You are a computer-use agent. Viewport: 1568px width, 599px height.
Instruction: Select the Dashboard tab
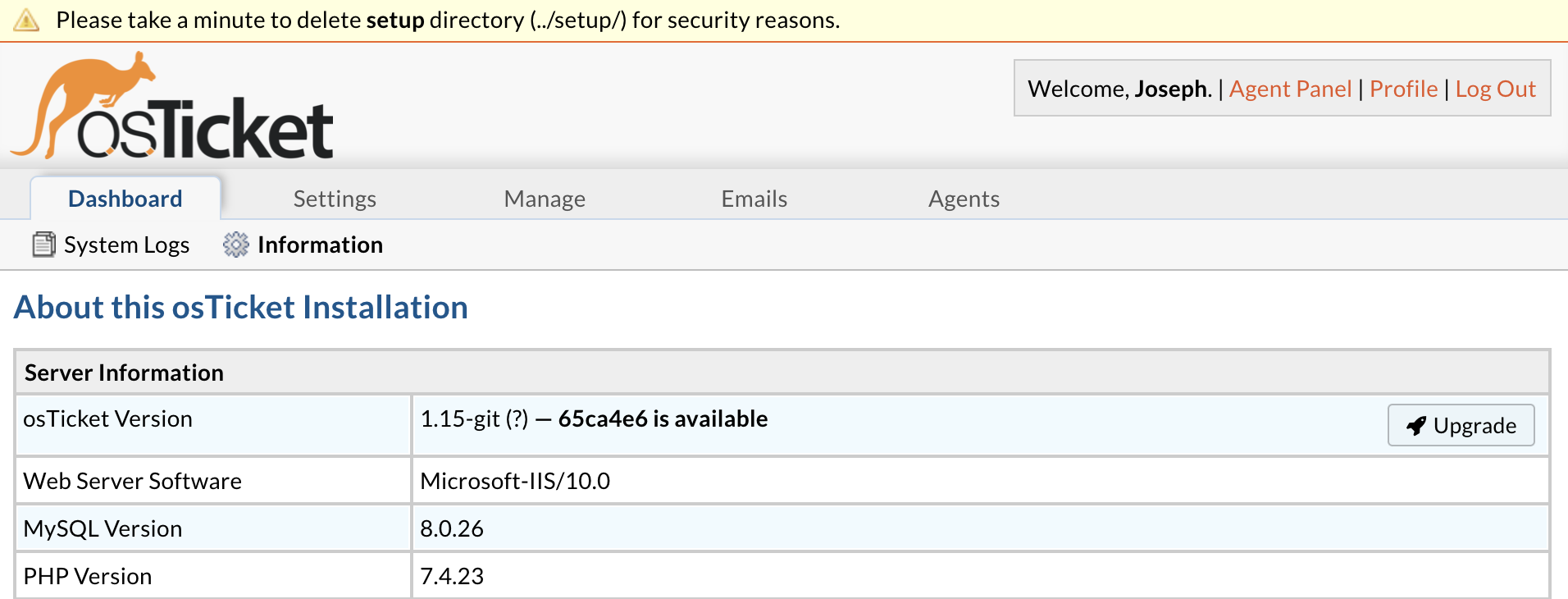[x=125, y=199]
